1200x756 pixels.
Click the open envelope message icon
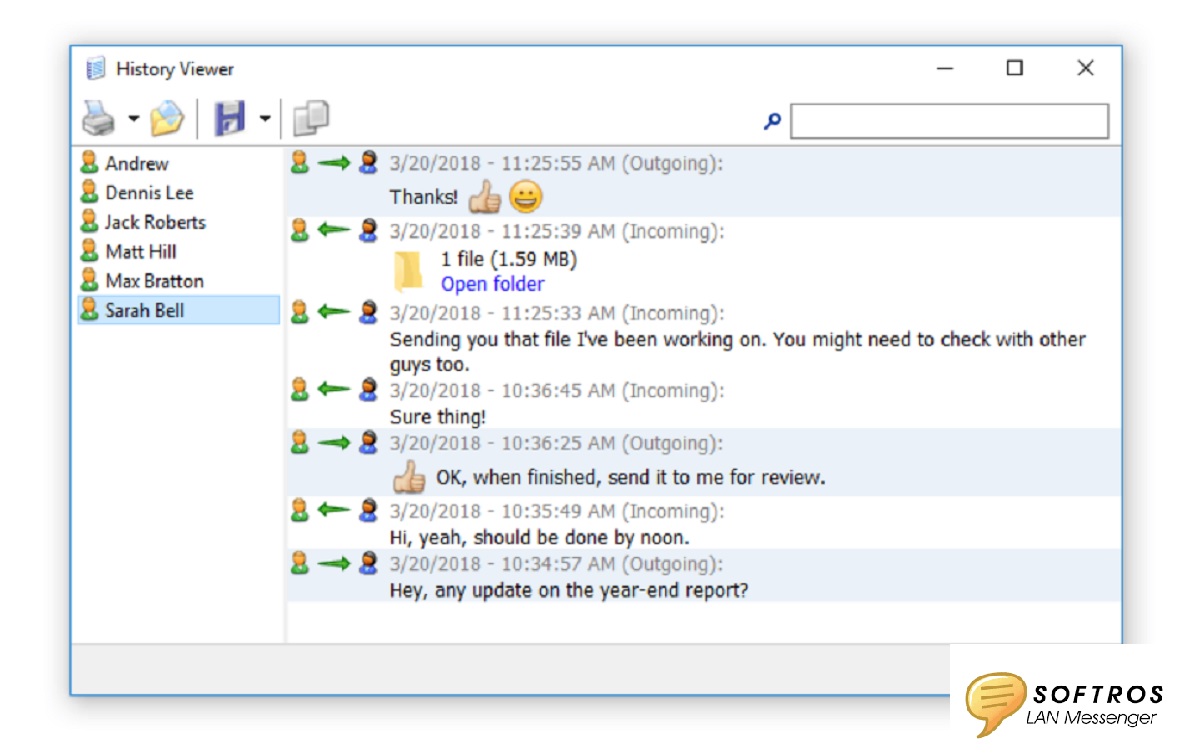167,120
